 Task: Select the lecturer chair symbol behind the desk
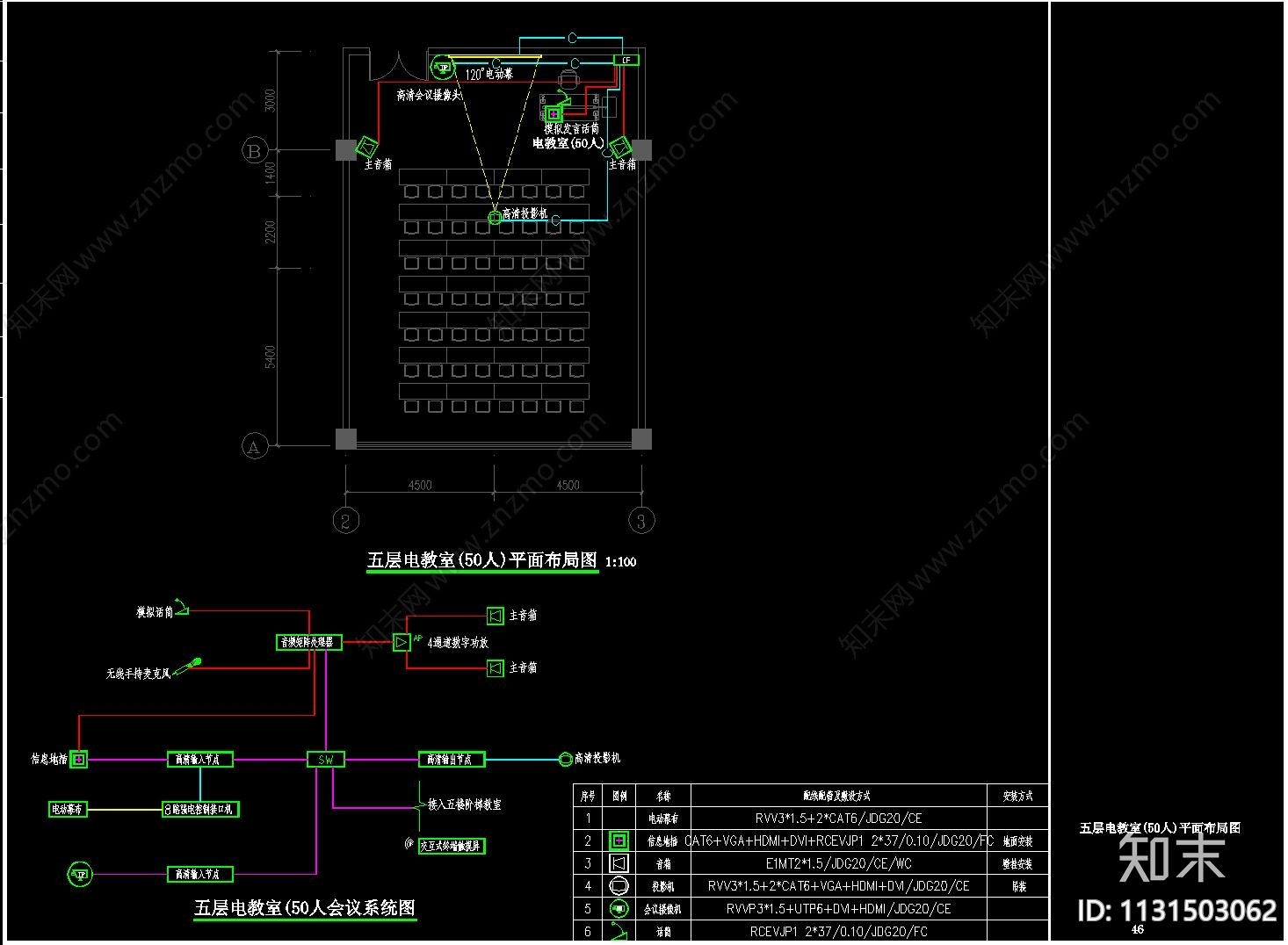pyautogui.click(x=568, y=80)
